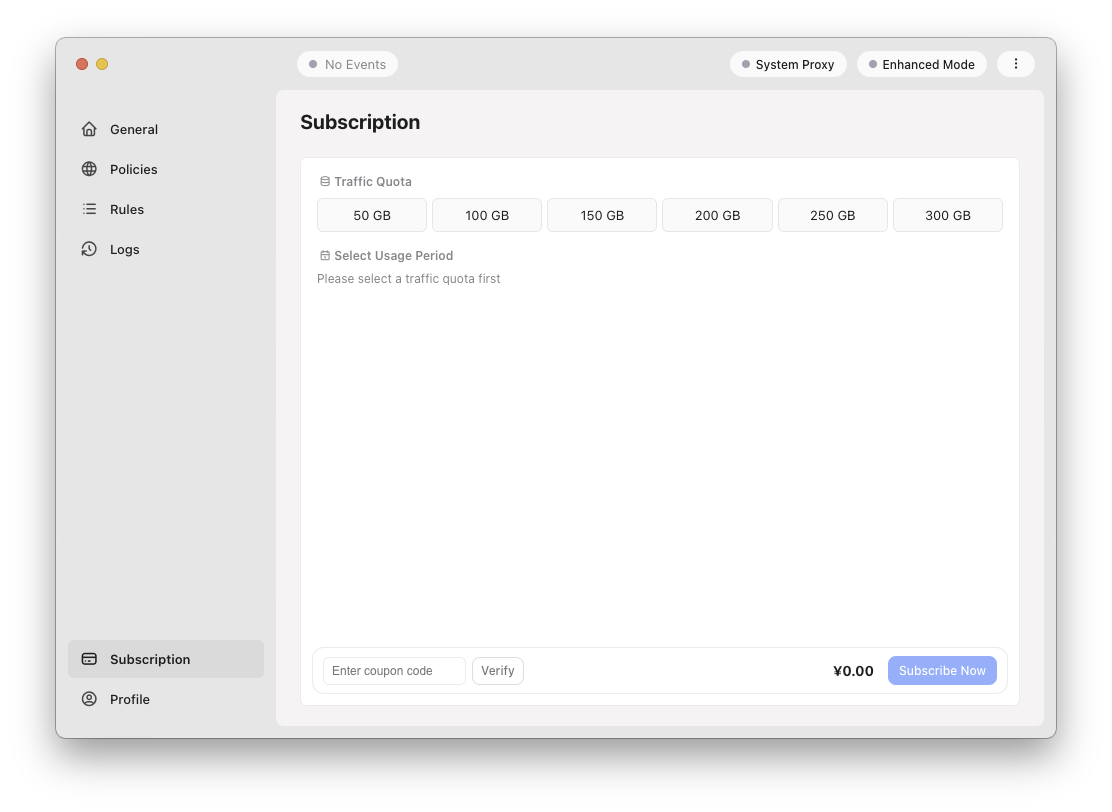Toggle System Proxy in the toolbar
This screenshot has width=1112, height=812.
pyautogui.click(x=788, y=64)
